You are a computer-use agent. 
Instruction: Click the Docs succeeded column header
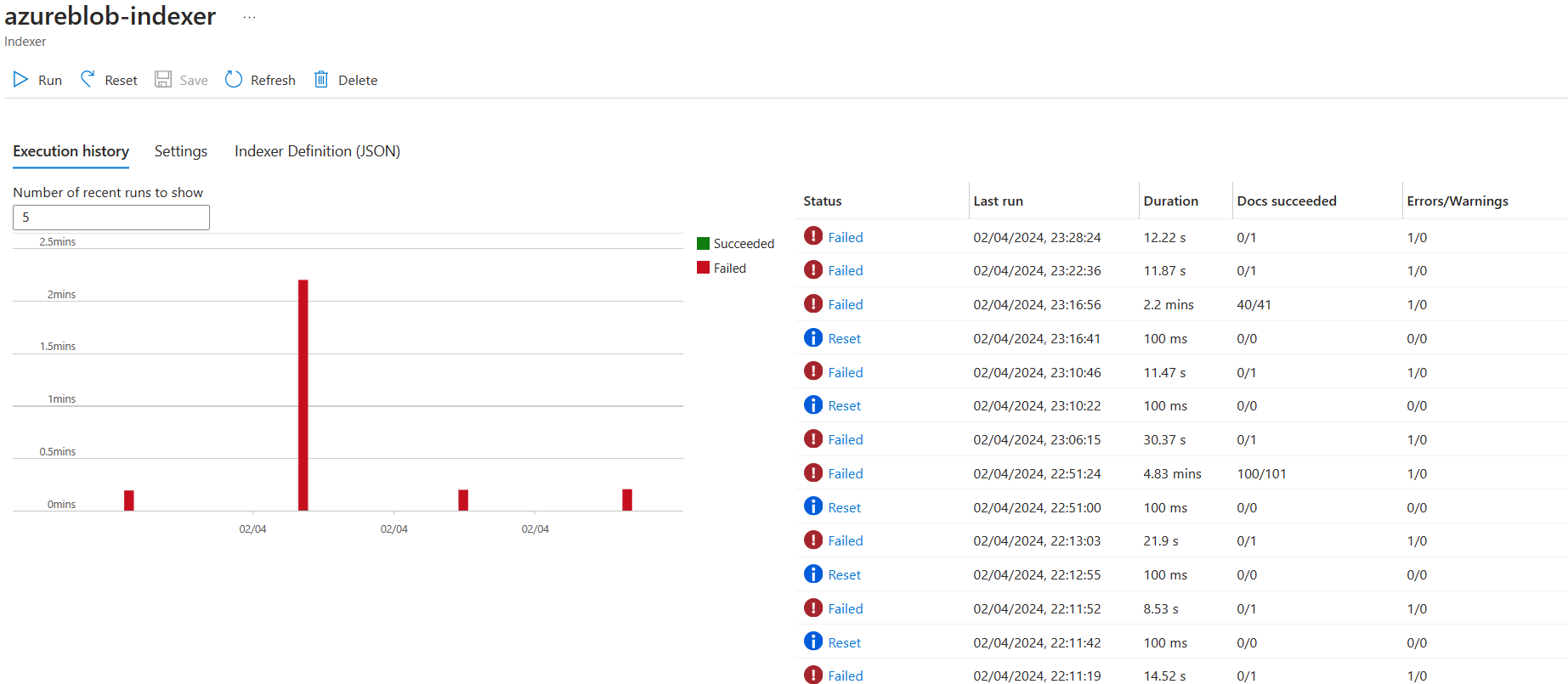(x=1287, y=201)
